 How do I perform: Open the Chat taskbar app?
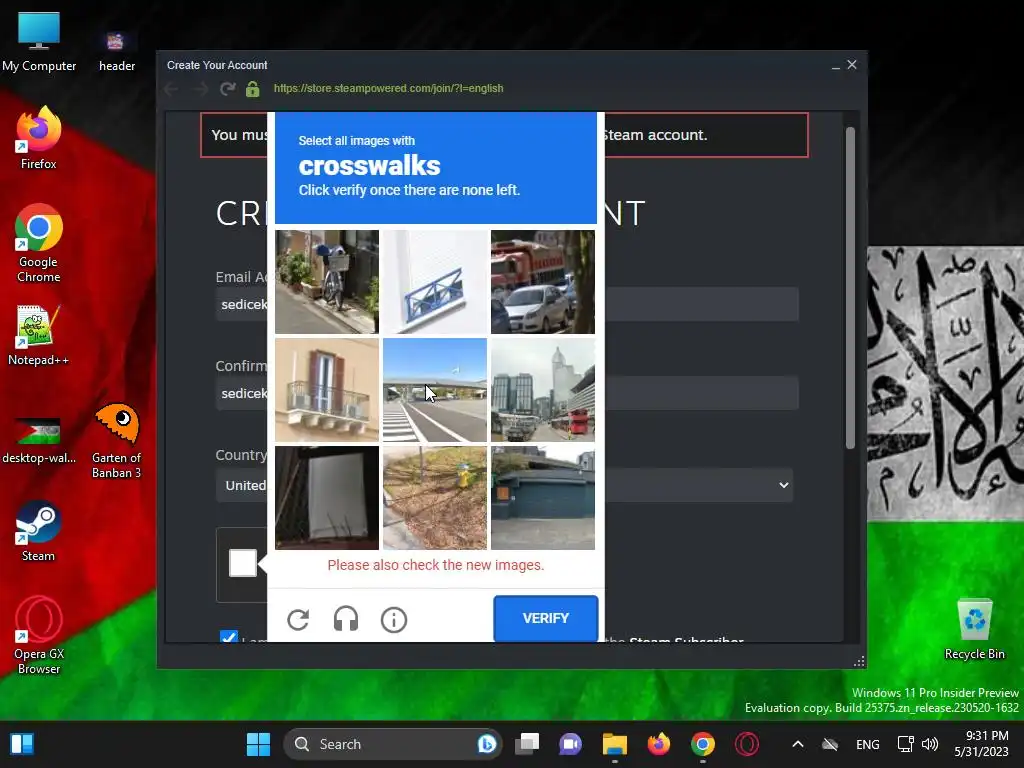(570, 744)
